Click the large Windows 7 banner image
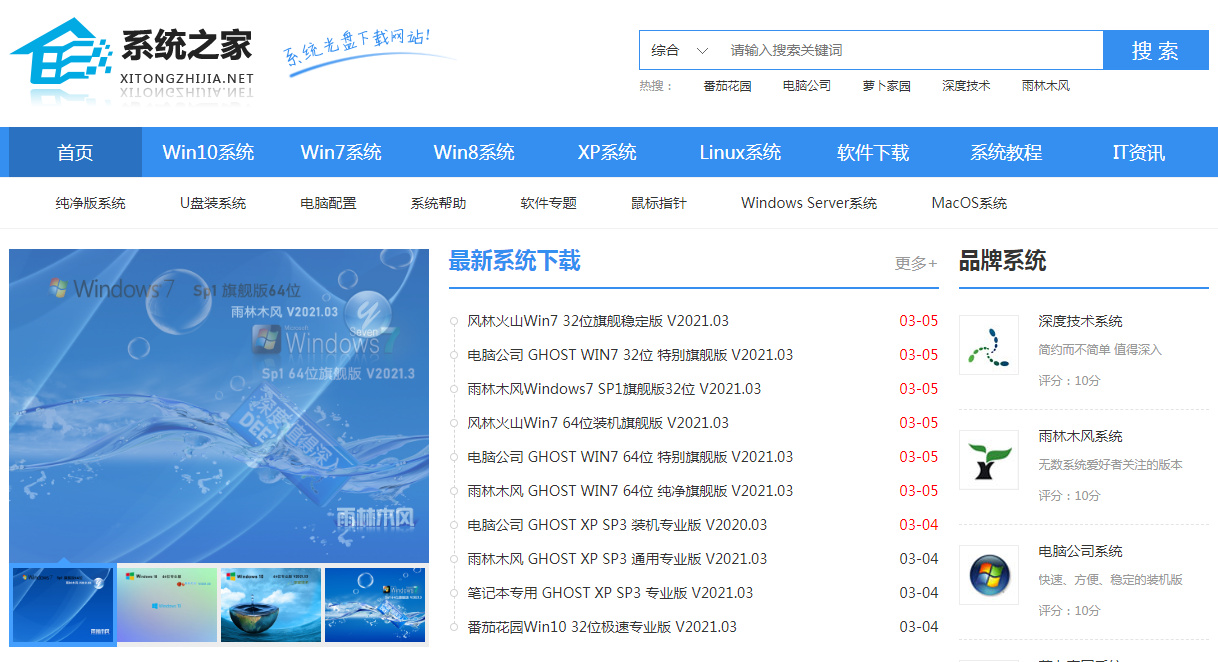This screenshot has width=1218, height=662. [219, 405]
